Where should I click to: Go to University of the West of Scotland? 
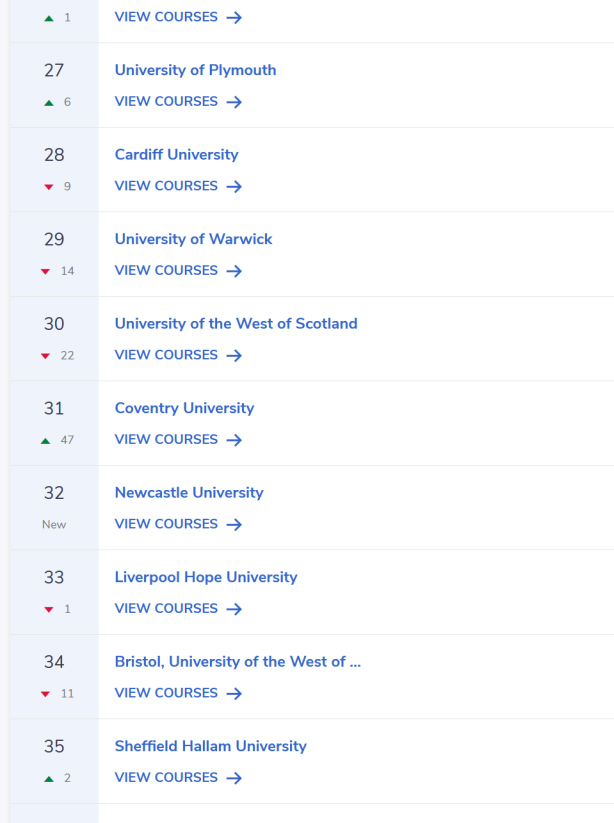236,324
